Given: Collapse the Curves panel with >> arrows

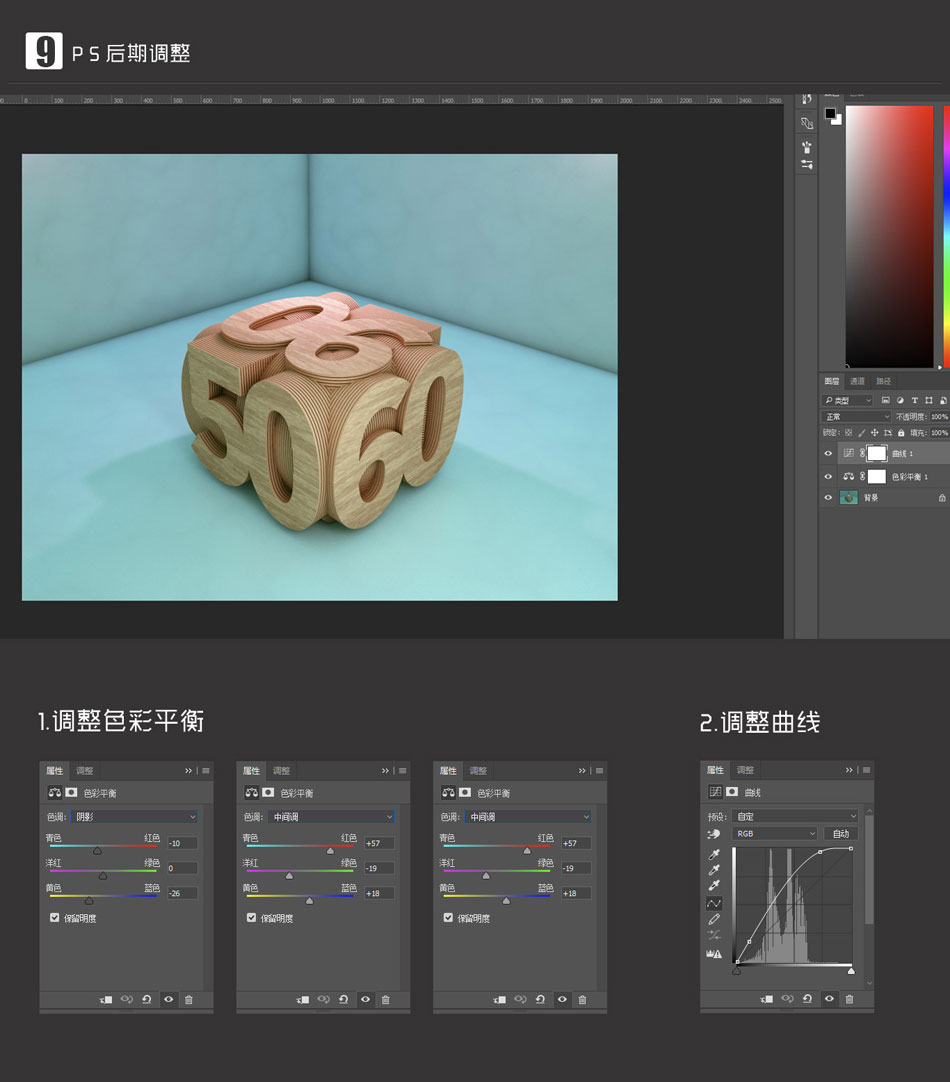Looking at the screenshot, I should 849,770.
